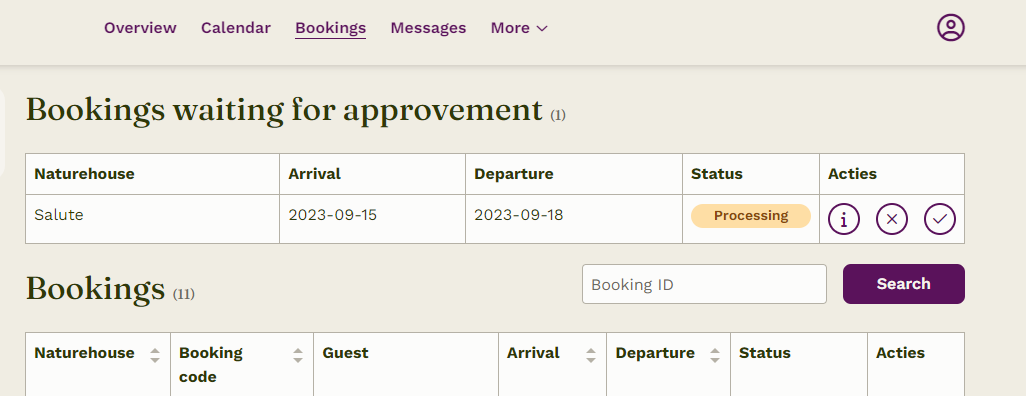Open the user profile icon
Viewport: 1026px width, 396px height.
click(x=951, y=27)
